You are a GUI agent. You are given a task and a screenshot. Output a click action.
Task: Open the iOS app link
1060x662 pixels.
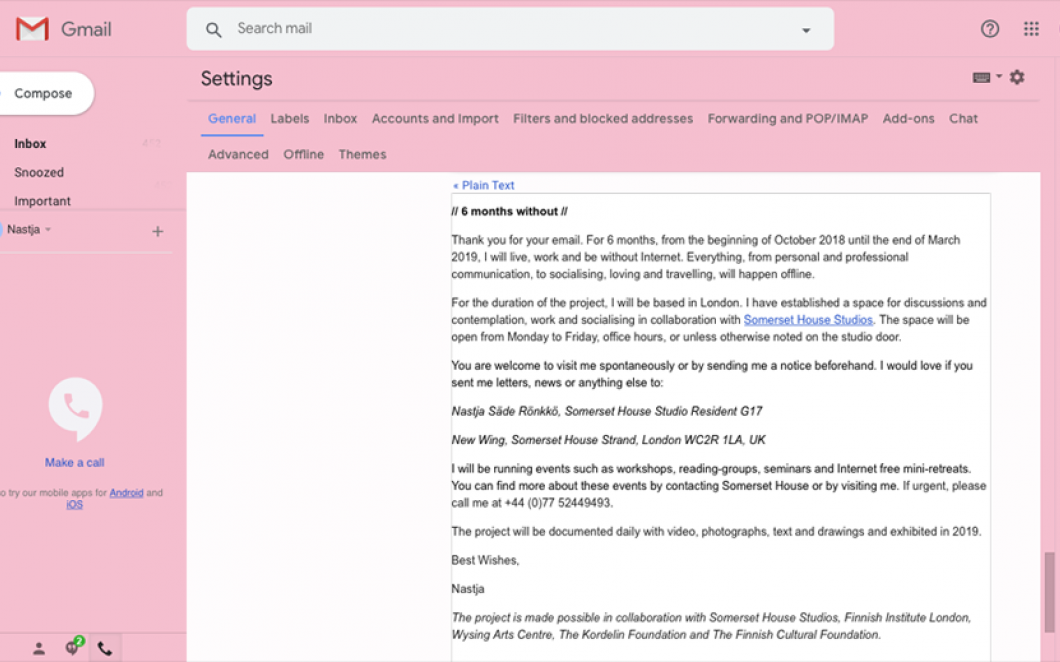(74, 504)
